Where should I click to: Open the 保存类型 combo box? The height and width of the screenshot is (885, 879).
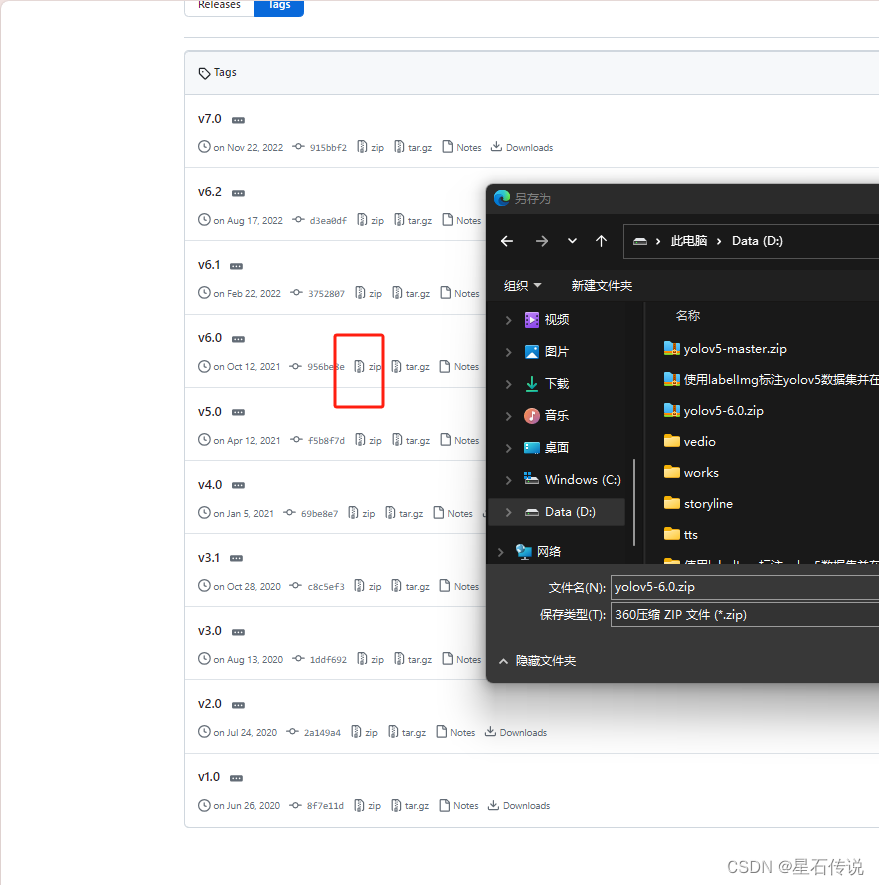745,615
